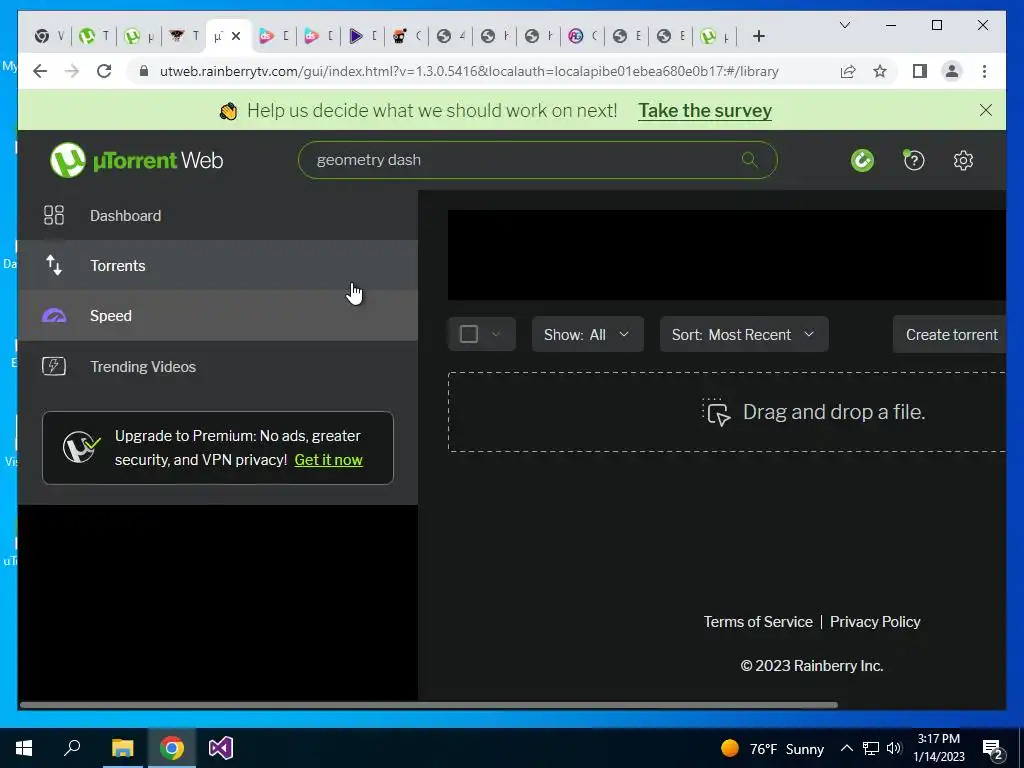Click the volume speaker tray icon
Image resolution: width=1024 pixels, height=768 pixels.
click(x=894, y=748)
